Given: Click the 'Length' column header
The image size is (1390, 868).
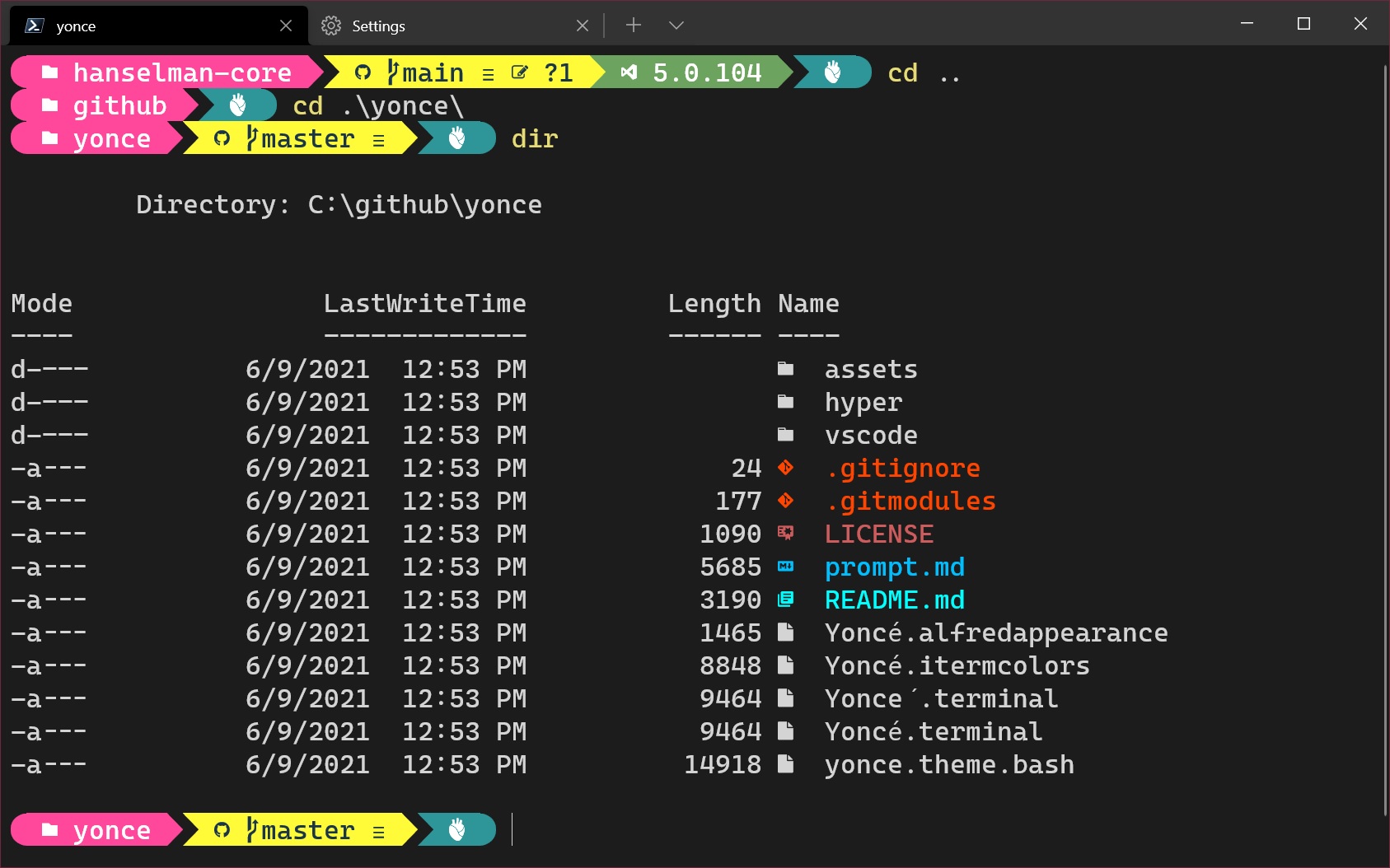Looking at the screenshot, I should pyautogui.click(x=714, y=304).
